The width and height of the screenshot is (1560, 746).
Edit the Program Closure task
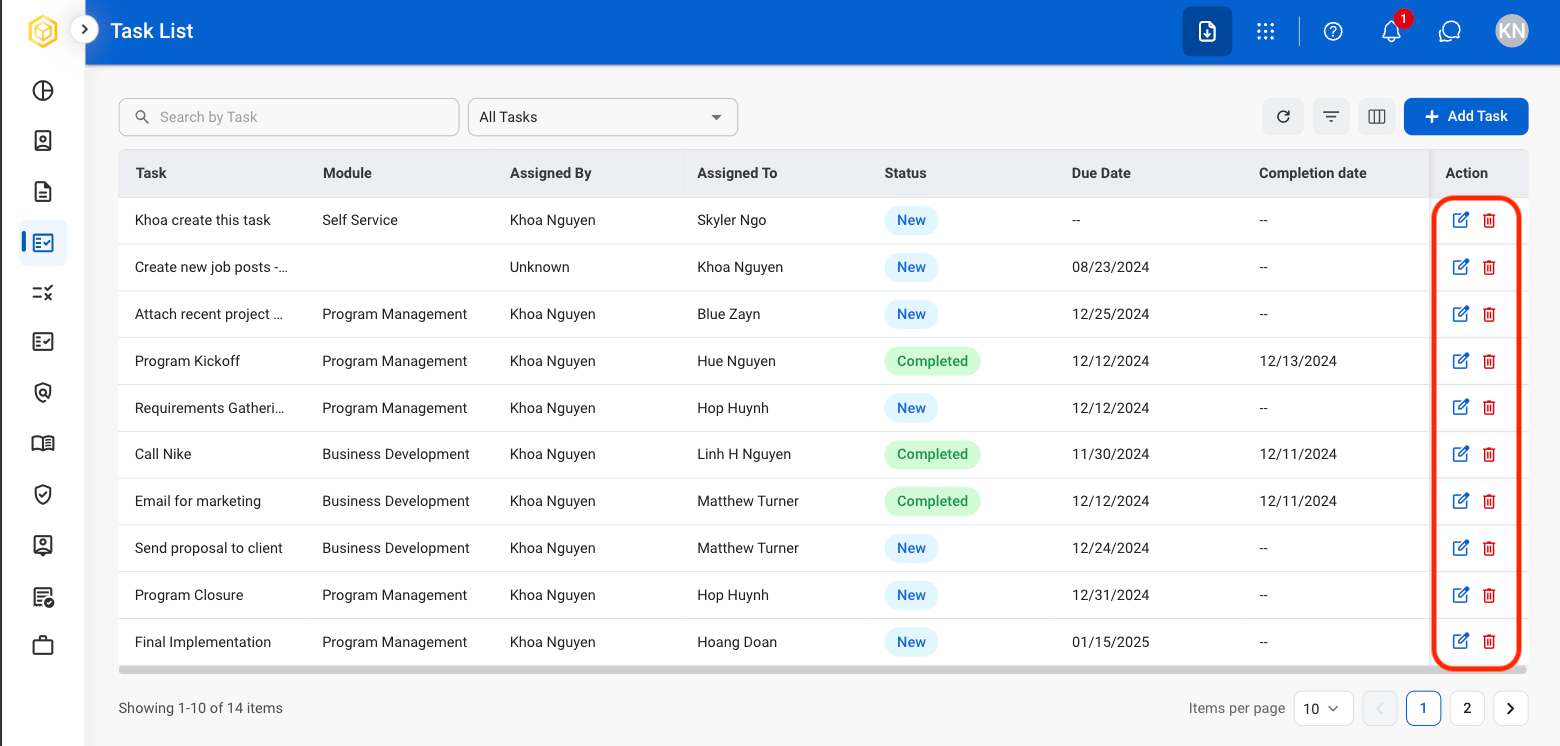[x=1460, y=595]
